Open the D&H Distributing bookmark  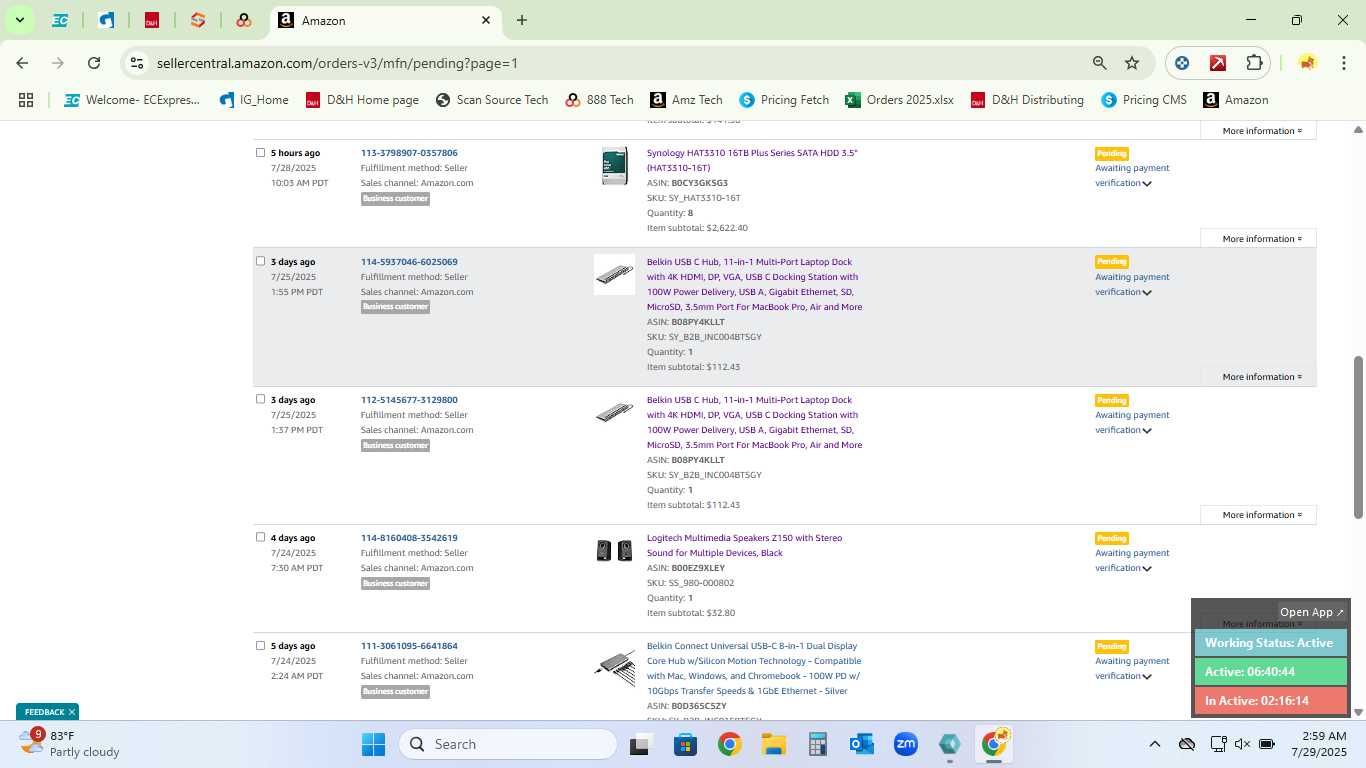pyautogui.click(x=1027, y=100)
